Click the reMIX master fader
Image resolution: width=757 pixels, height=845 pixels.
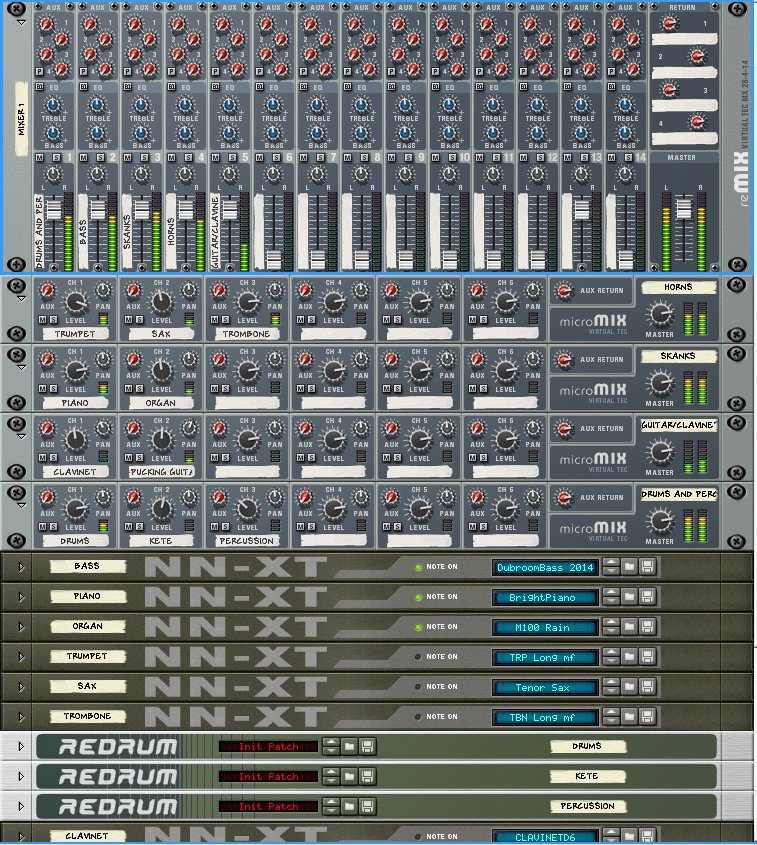[682, 209]
